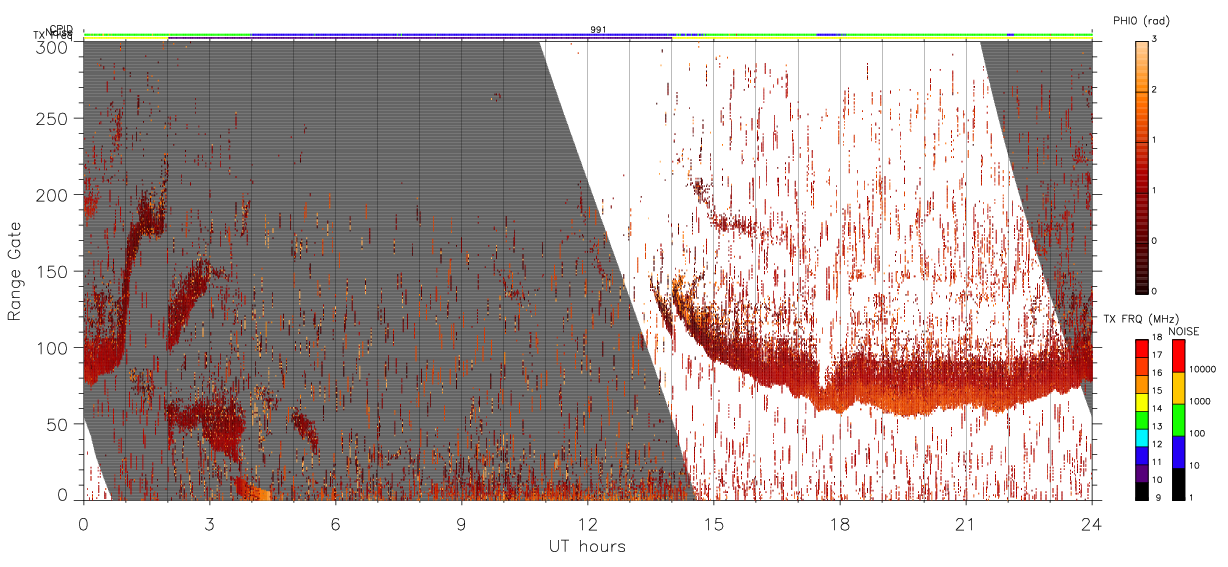Click the purple 10-11 MHz TX FRQ swatch
Image resolution: width=1228 pixels, height=567 pixels.
(x=1142, y=473)
